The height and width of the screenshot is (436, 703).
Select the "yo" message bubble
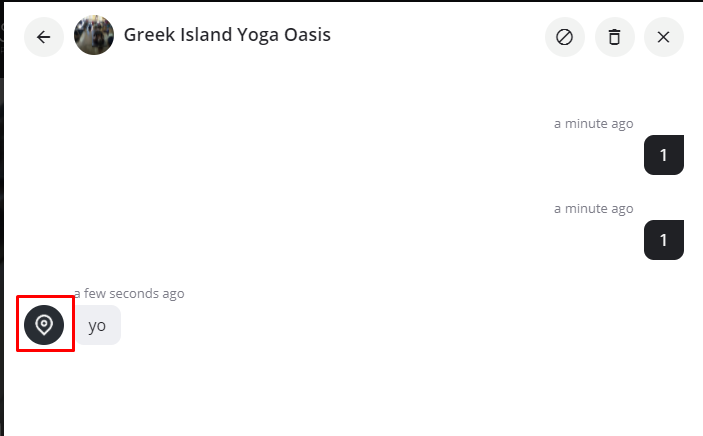pos(98,325)
